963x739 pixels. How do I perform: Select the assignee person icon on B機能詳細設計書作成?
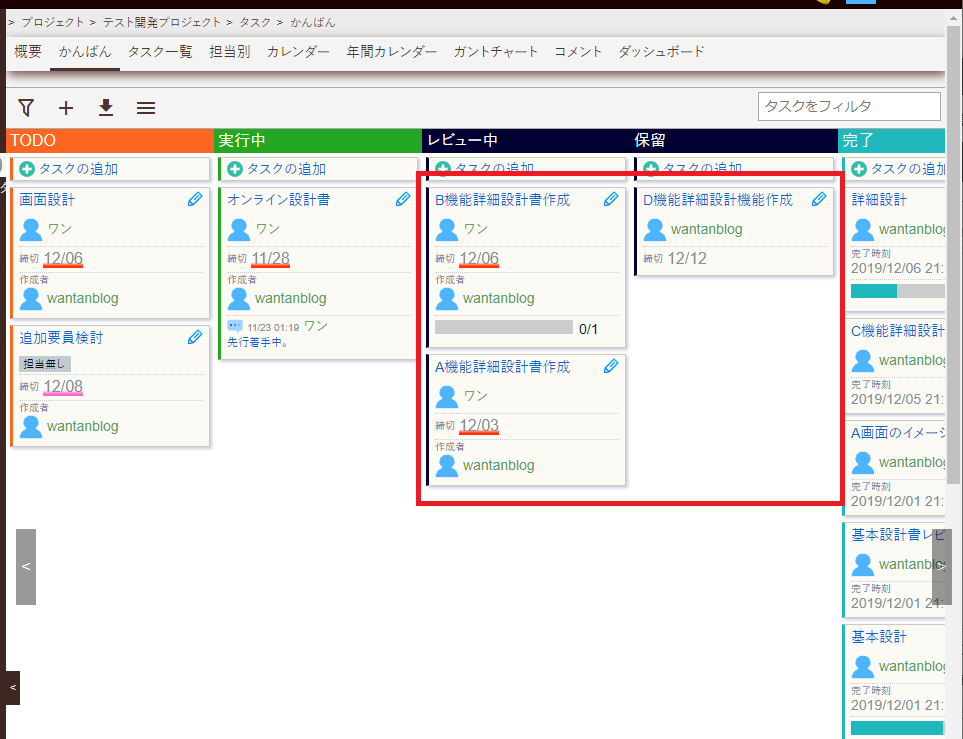click(x=446, y=229)
